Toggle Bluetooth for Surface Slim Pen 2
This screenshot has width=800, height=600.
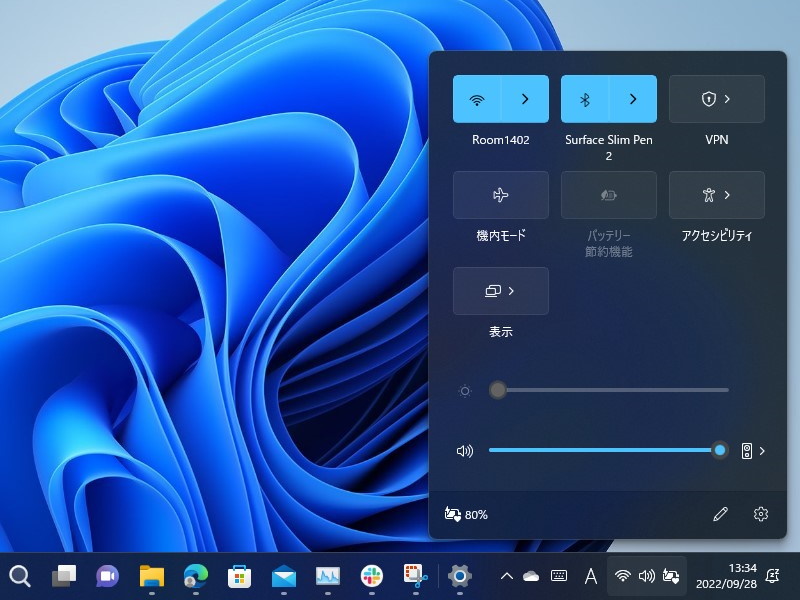click(585, 98)
